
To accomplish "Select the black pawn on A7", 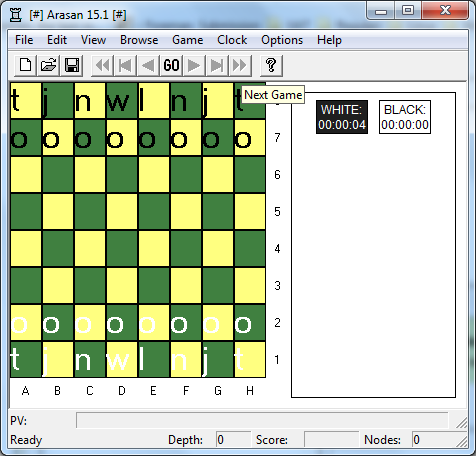I will pyautogui.click(x=26, y=138).
